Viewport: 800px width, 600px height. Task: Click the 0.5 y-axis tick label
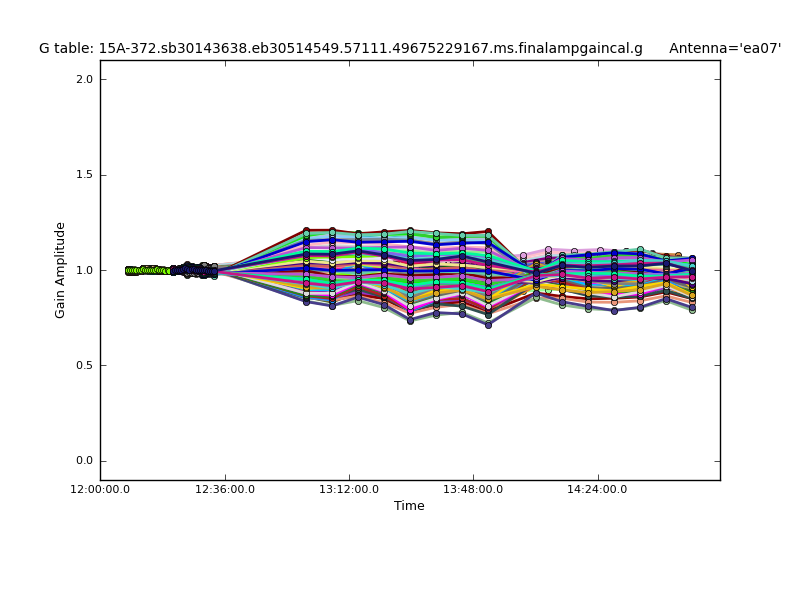point(84,365)
